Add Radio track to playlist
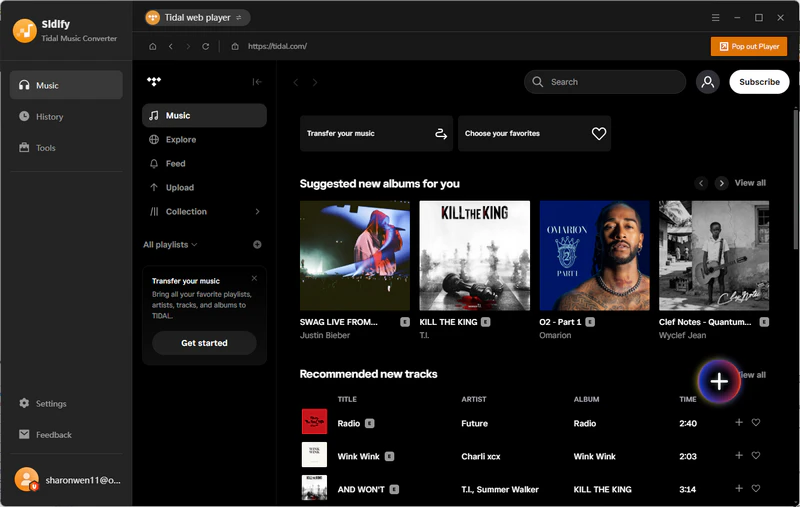This screenshot has height=507, width=800. pyautogui.click(x=739, y=422)
